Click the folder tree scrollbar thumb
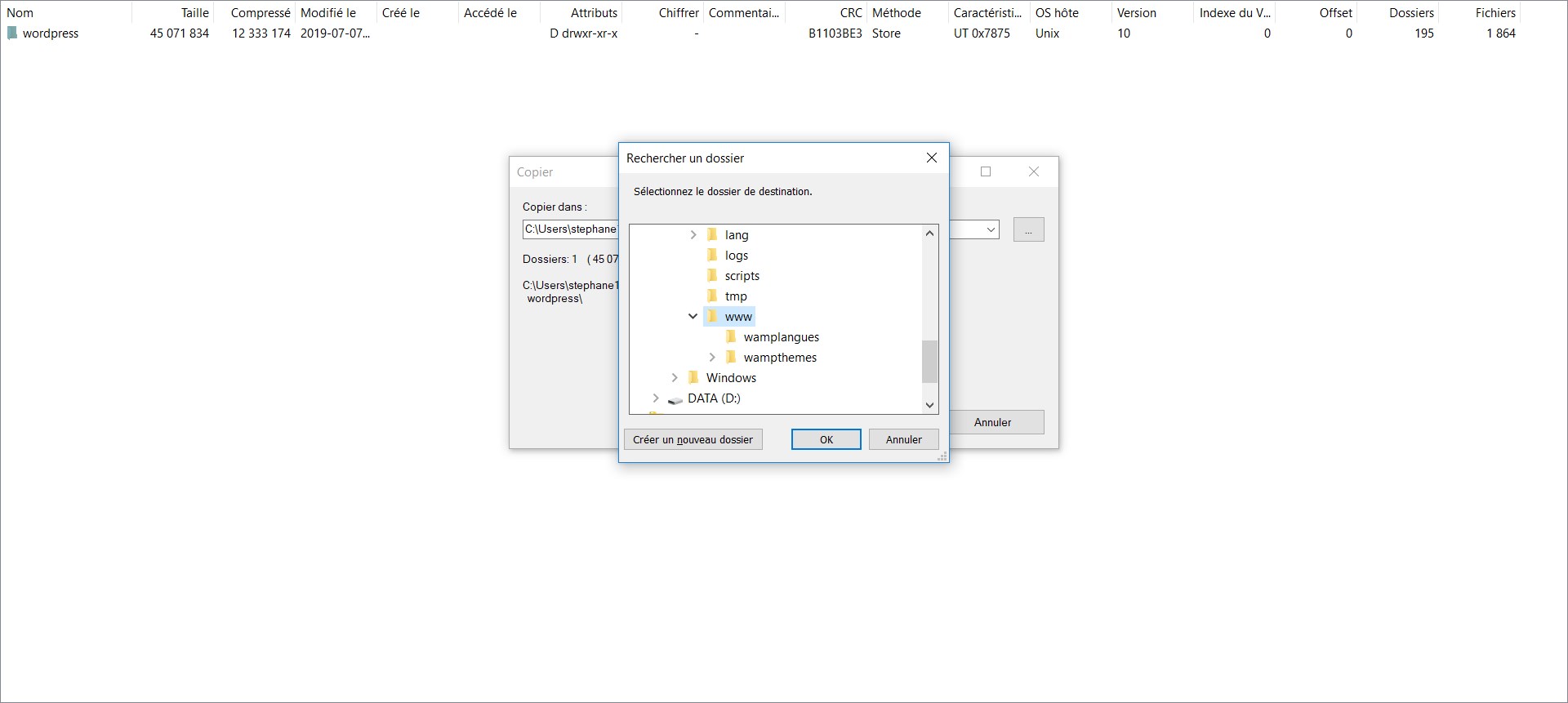Image resolution: width=1568 pixels, height=703 pixels. pyautogui.click(x=929, y=361)
